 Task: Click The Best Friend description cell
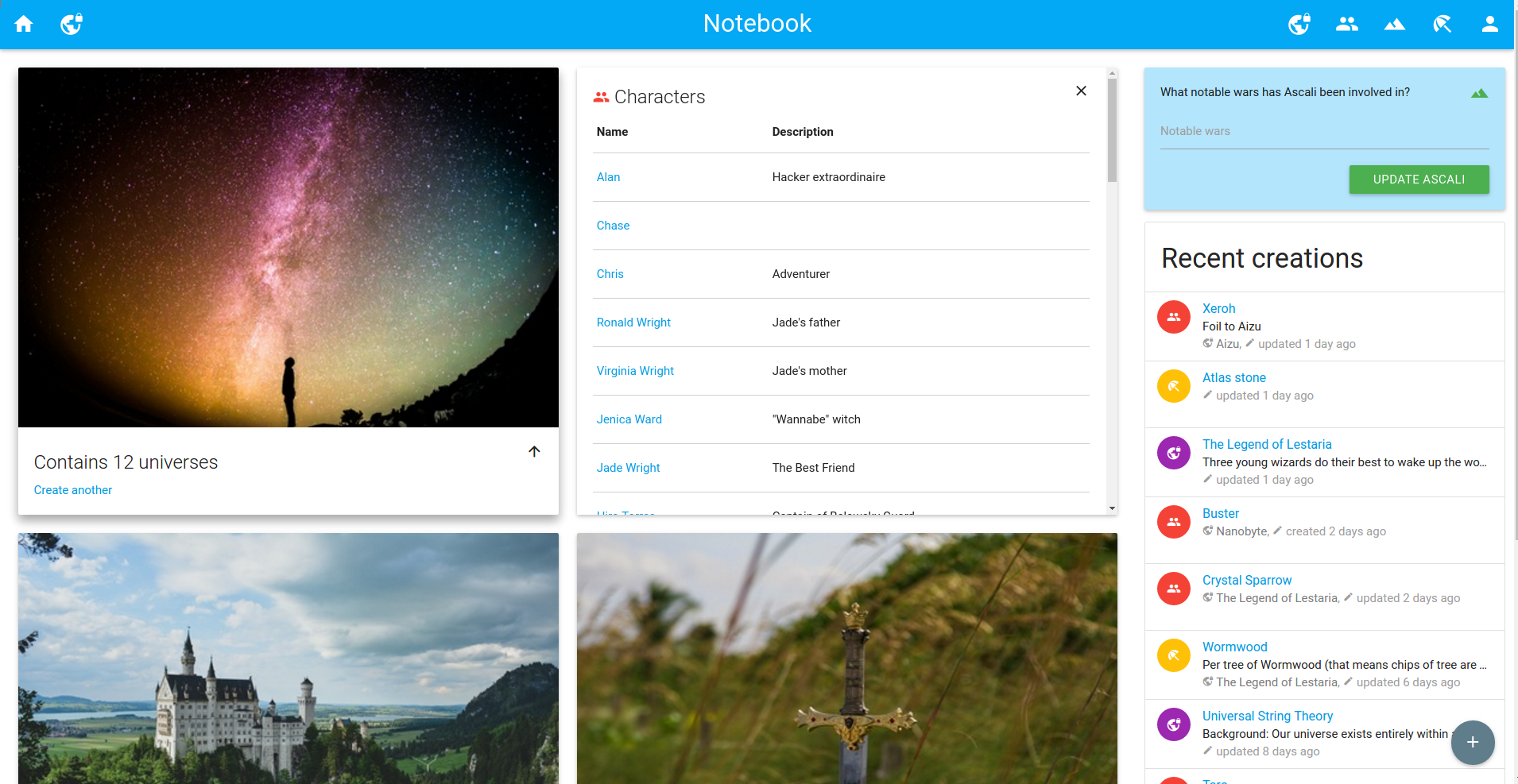coord(814,468)
